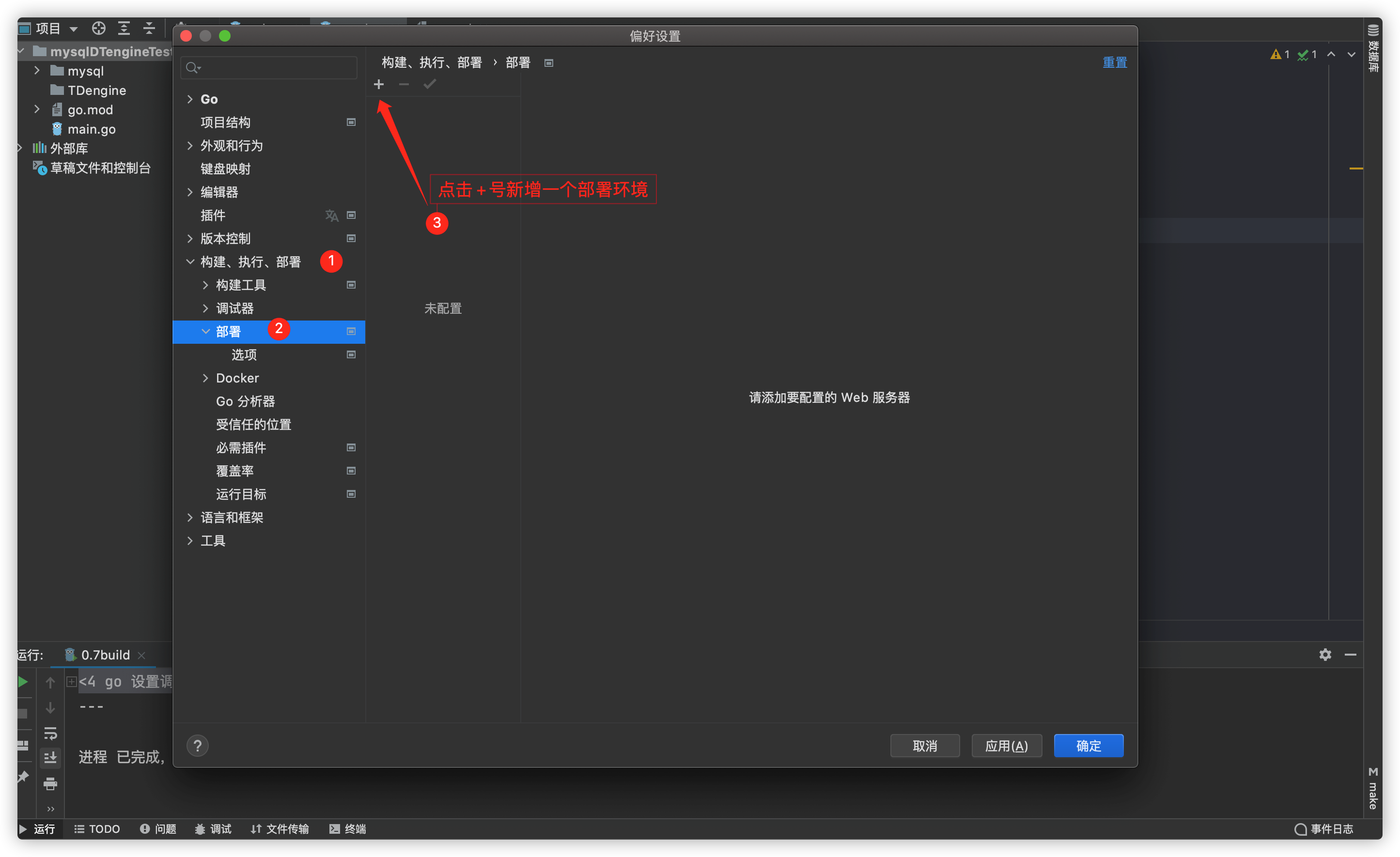Open the 项目 view dropdown arrow
The image size is (1400, 857).
coord(73,29)
